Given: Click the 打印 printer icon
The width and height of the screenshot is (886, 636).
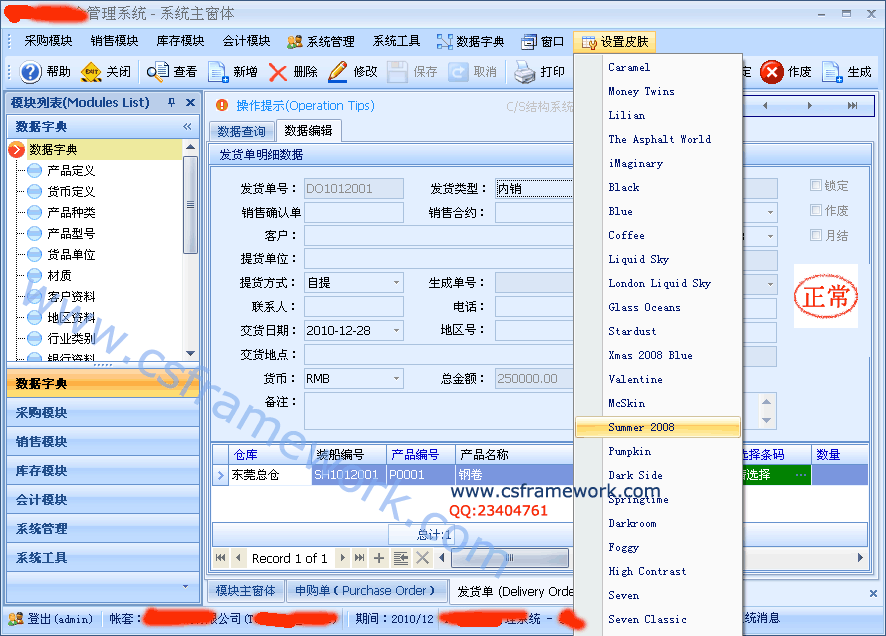Looking at the screenshot, I should (525, 72).
